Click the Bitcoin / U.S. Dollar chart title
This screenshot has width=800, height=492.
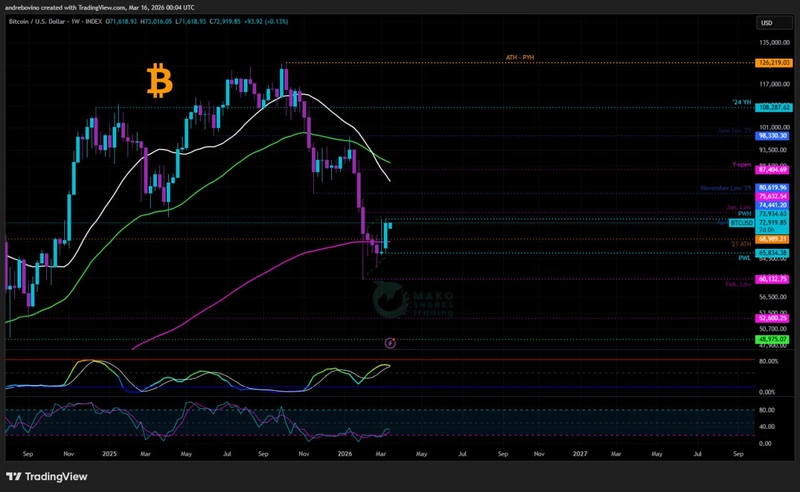tap(50, 19)
